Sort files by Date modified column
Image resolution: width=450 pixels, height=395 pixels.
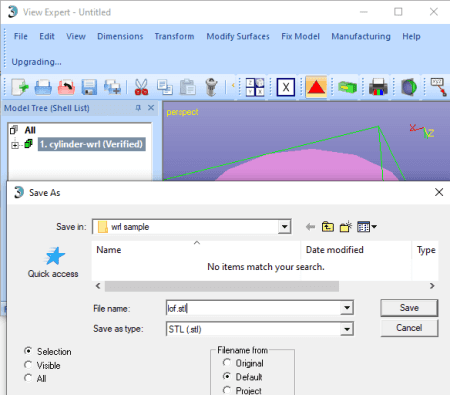(x=356, y=250)
